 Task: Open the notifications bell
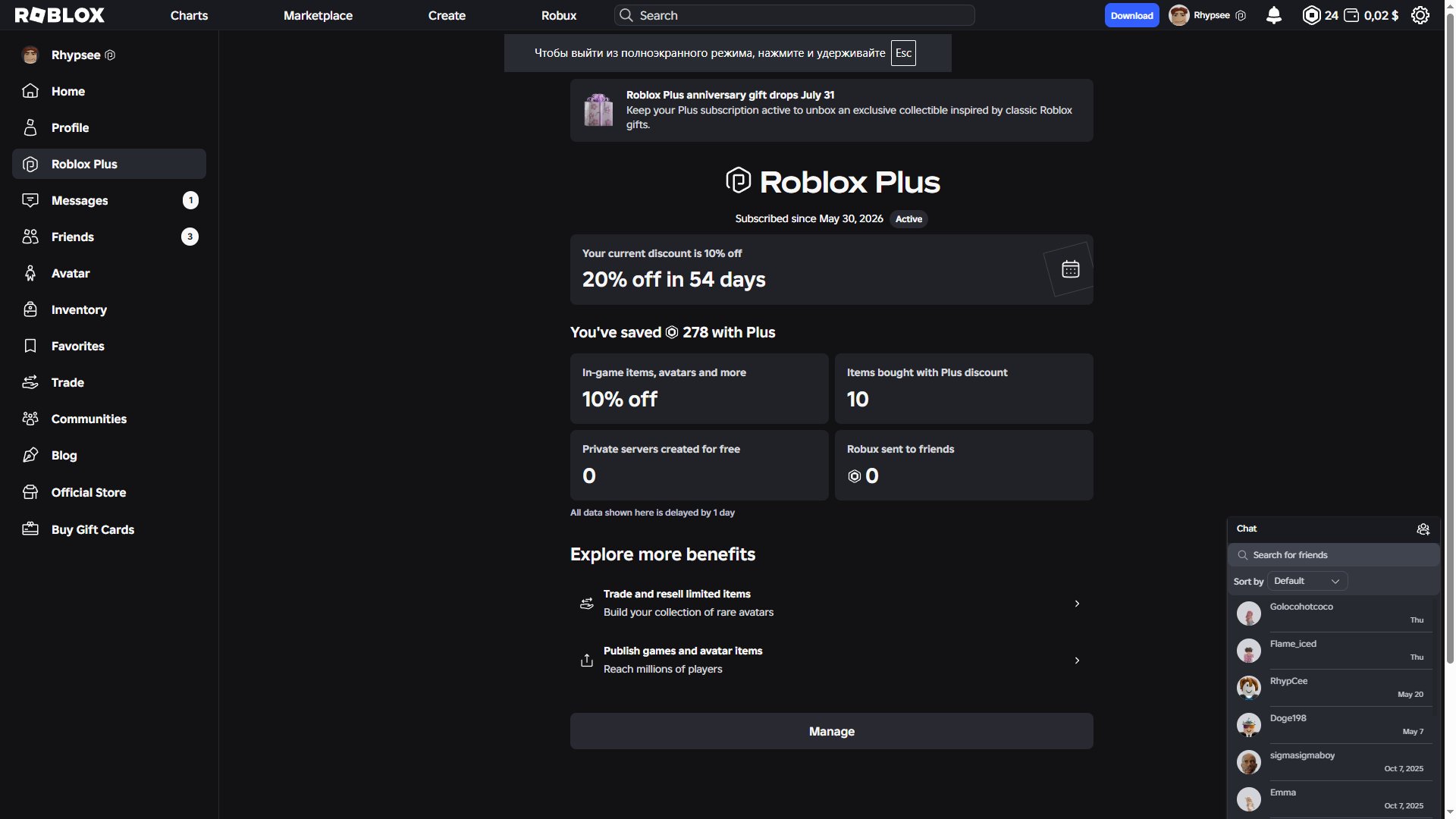pos(1274,15)
